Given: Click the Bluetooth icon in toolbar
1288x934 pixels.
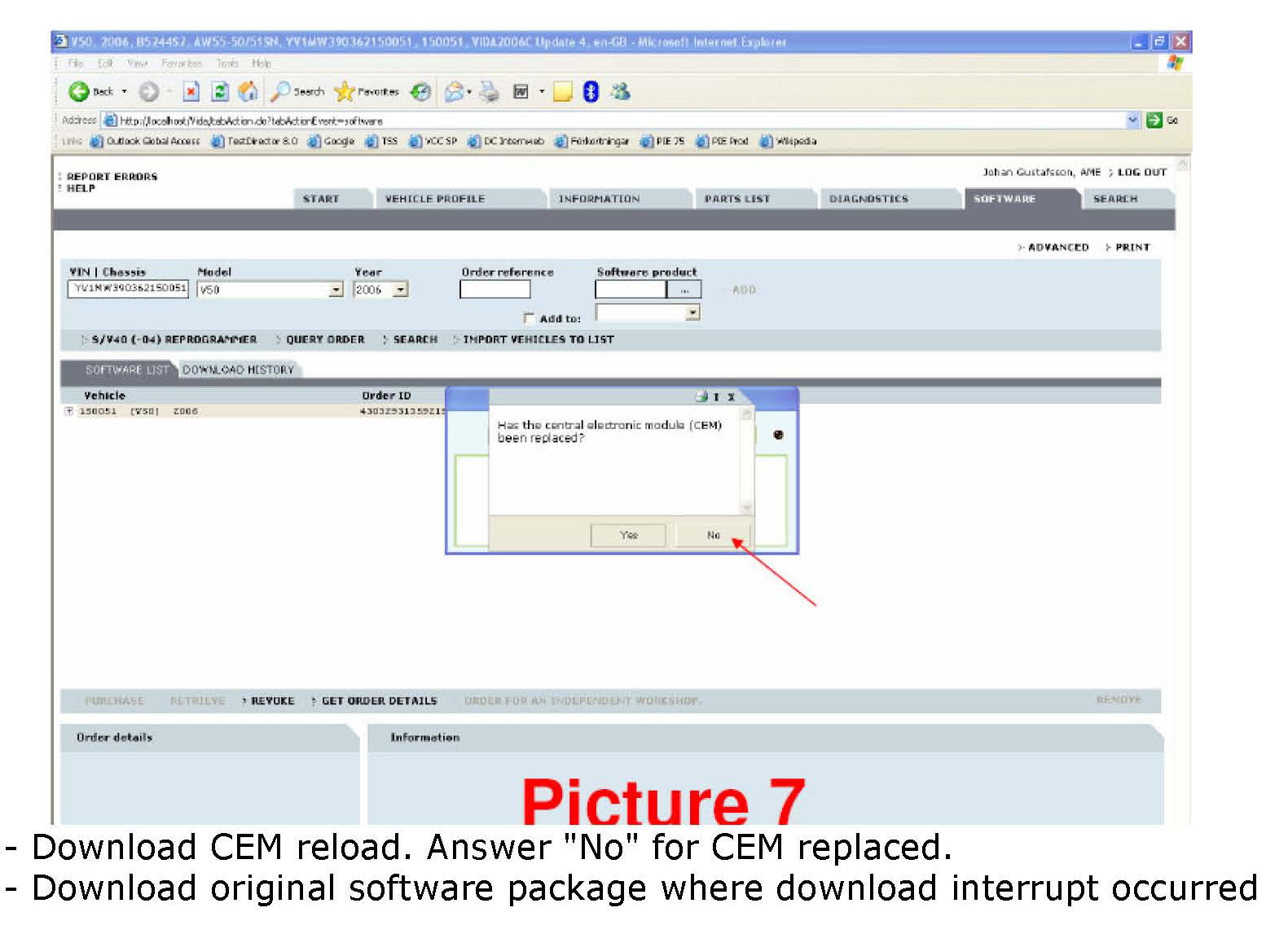Looking at the screenshot, I should point(591,92).
